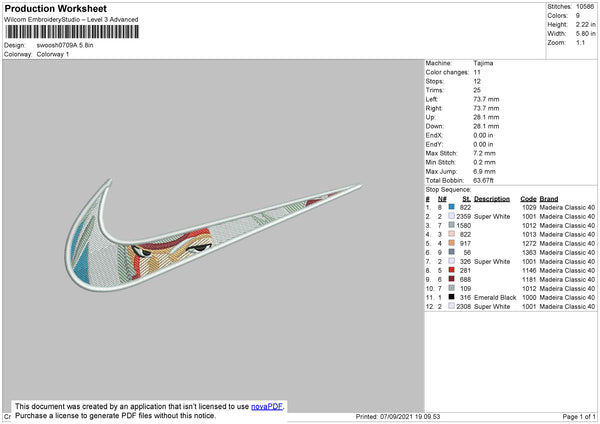Select the Super White swatch in row 12
The width and height of the screenshot is (600, 424).
coord(452,306)
